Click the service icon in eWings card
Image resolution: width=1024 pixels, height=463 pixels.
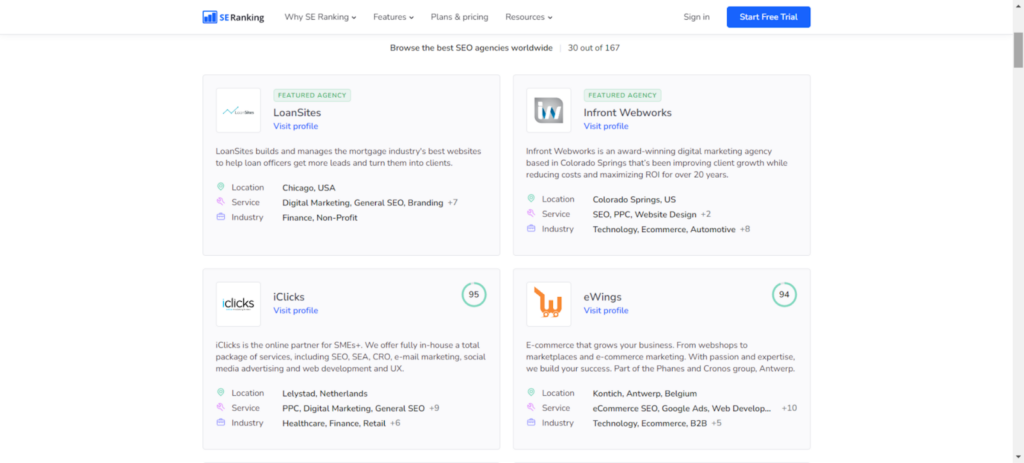pos(531,408)
